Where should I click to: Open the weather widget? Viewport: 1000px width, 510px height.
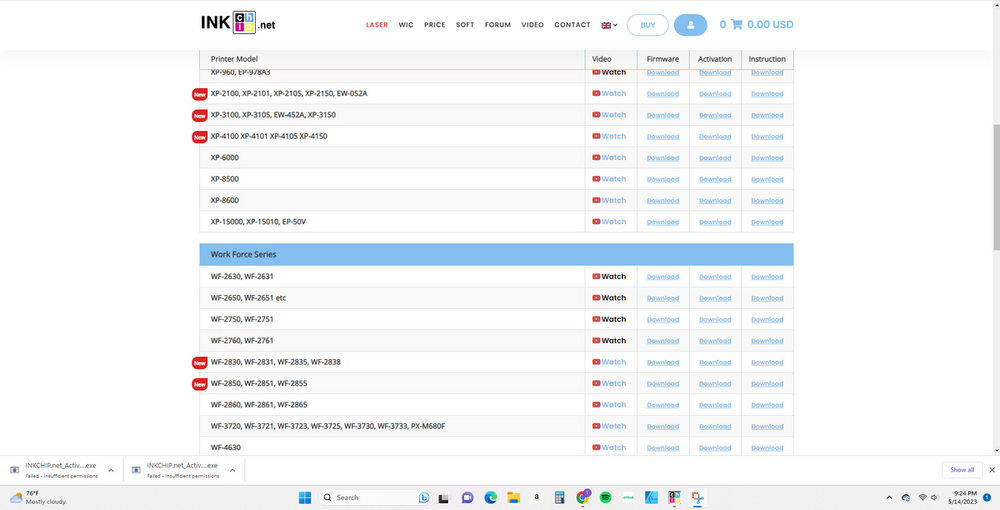[38, 497]
